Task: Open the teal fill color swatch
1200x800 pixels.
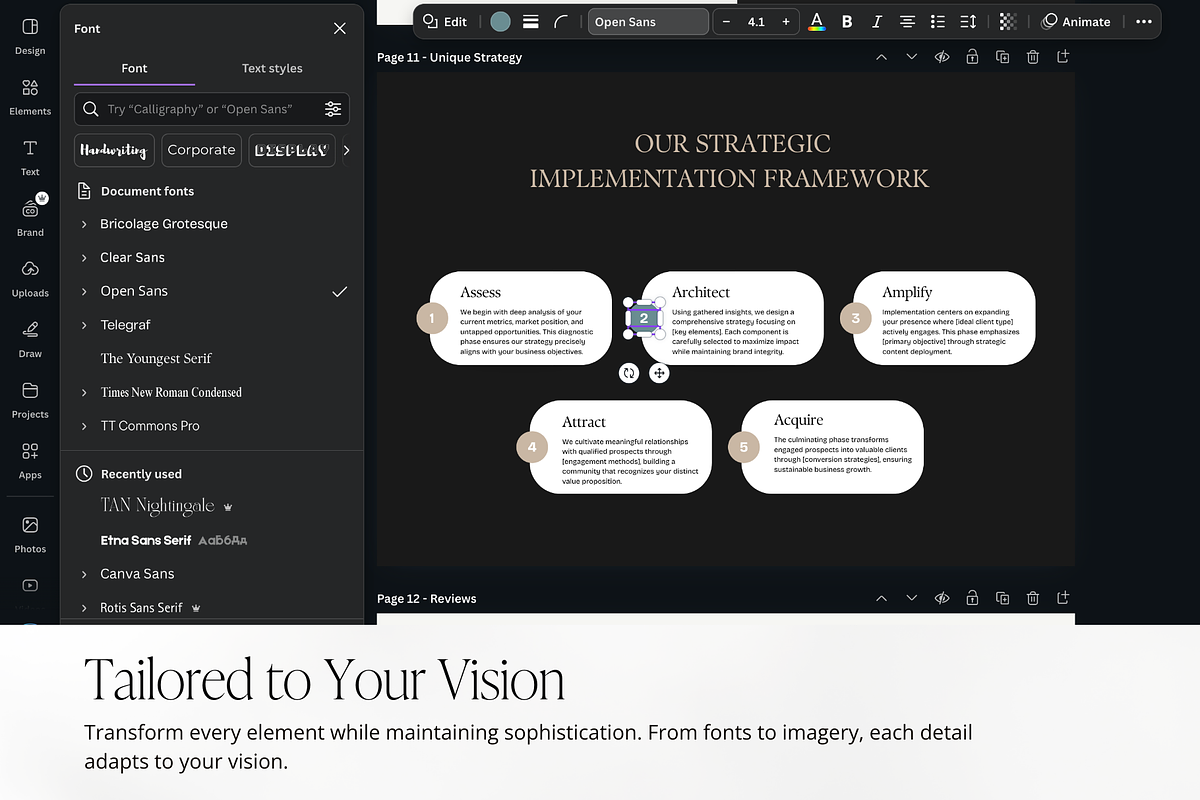Action: (x=500, y=22)
